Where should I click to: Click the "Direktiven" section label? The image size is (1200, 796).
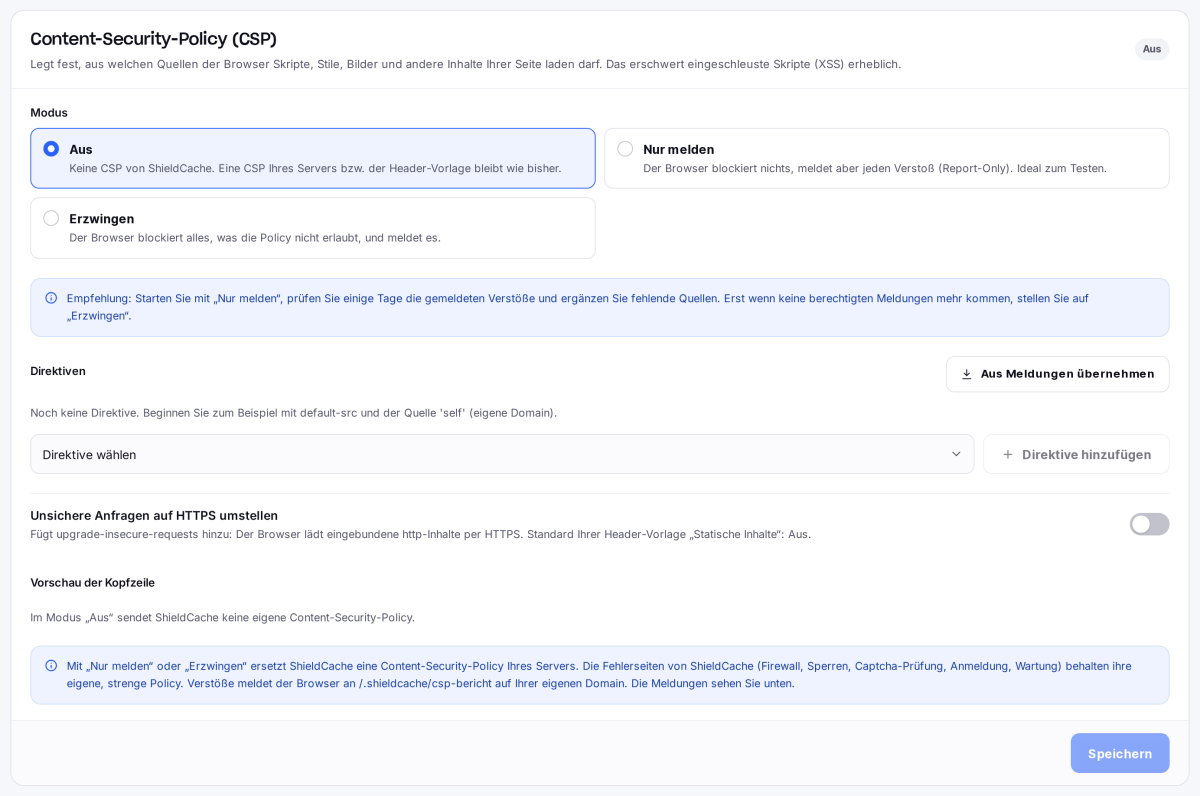click(58, 371)
